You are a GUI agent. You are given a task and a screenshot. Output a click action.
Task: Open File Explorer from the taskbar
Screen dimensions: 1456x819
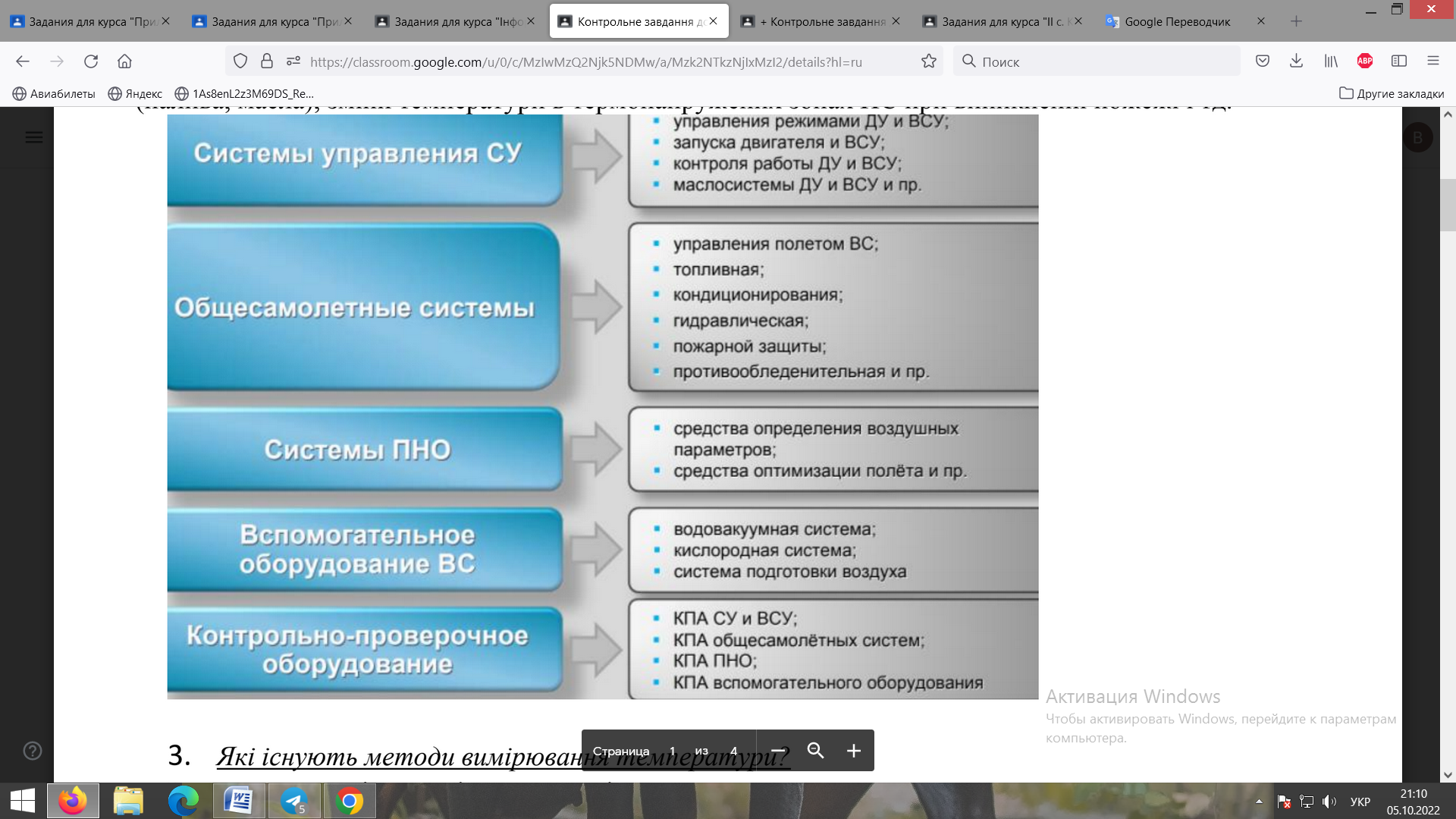coord(128,801)
